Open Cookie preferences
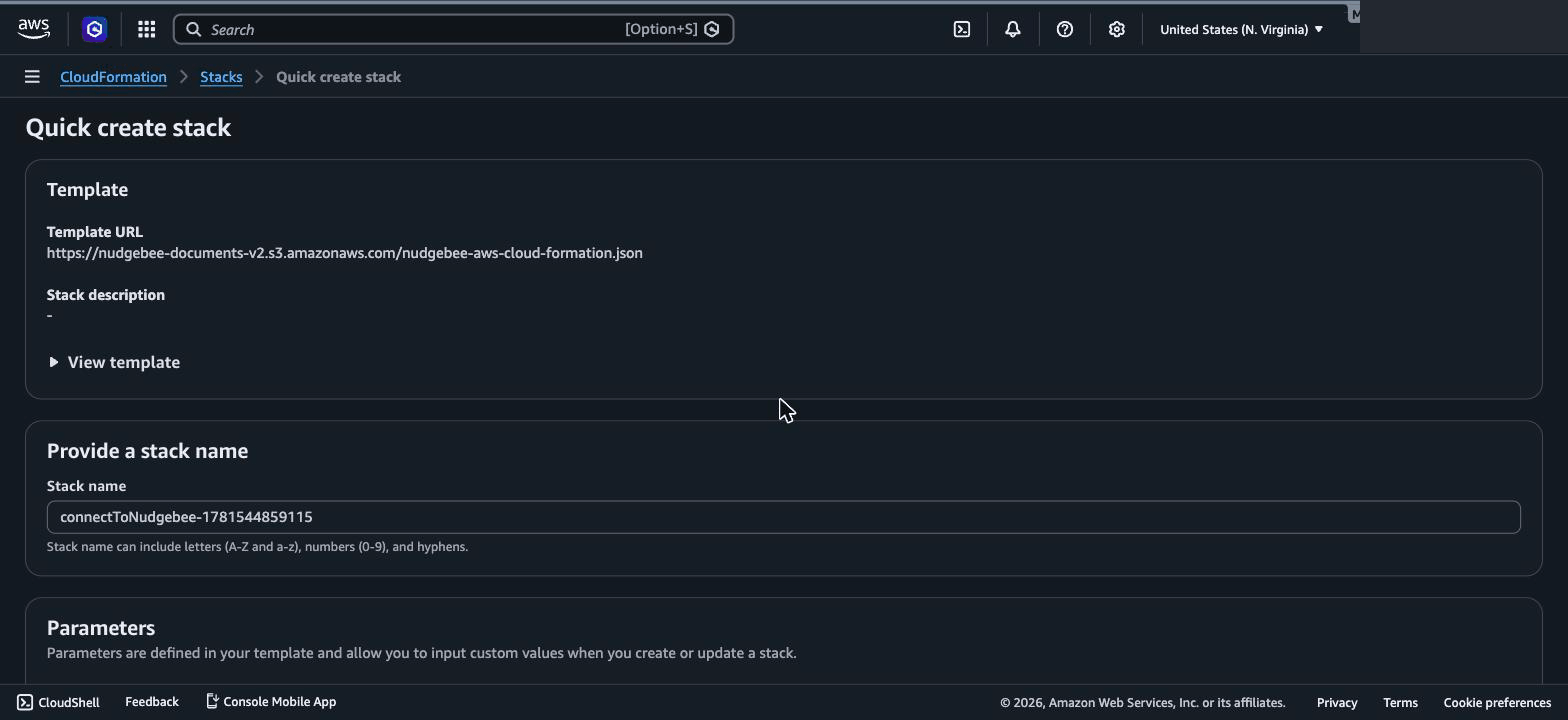This screenshot has height=720, width=1568. click(1497, 702)
